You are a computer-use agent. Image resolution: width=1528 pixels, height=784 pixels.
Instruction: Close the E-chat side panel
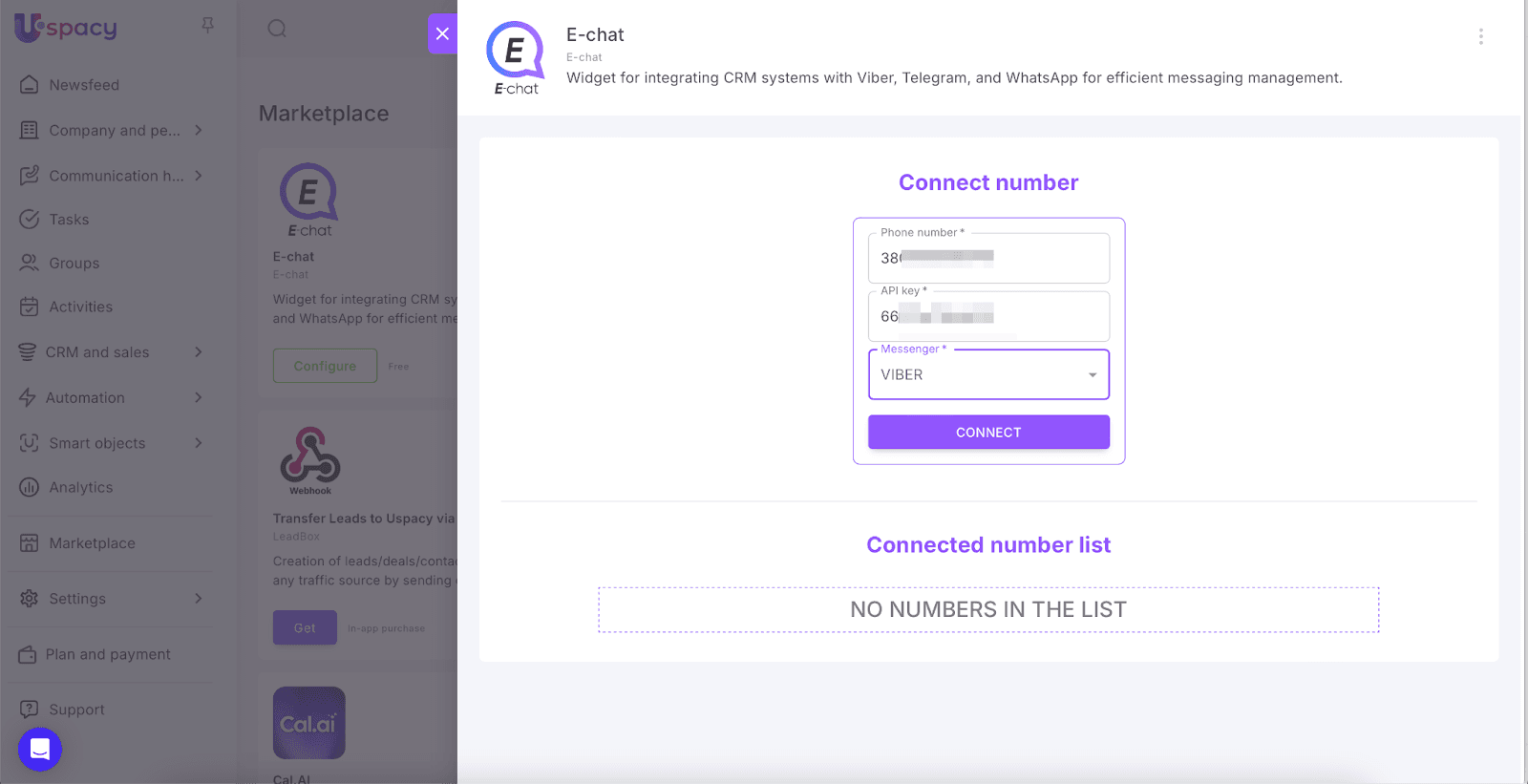tap(442, 33)
